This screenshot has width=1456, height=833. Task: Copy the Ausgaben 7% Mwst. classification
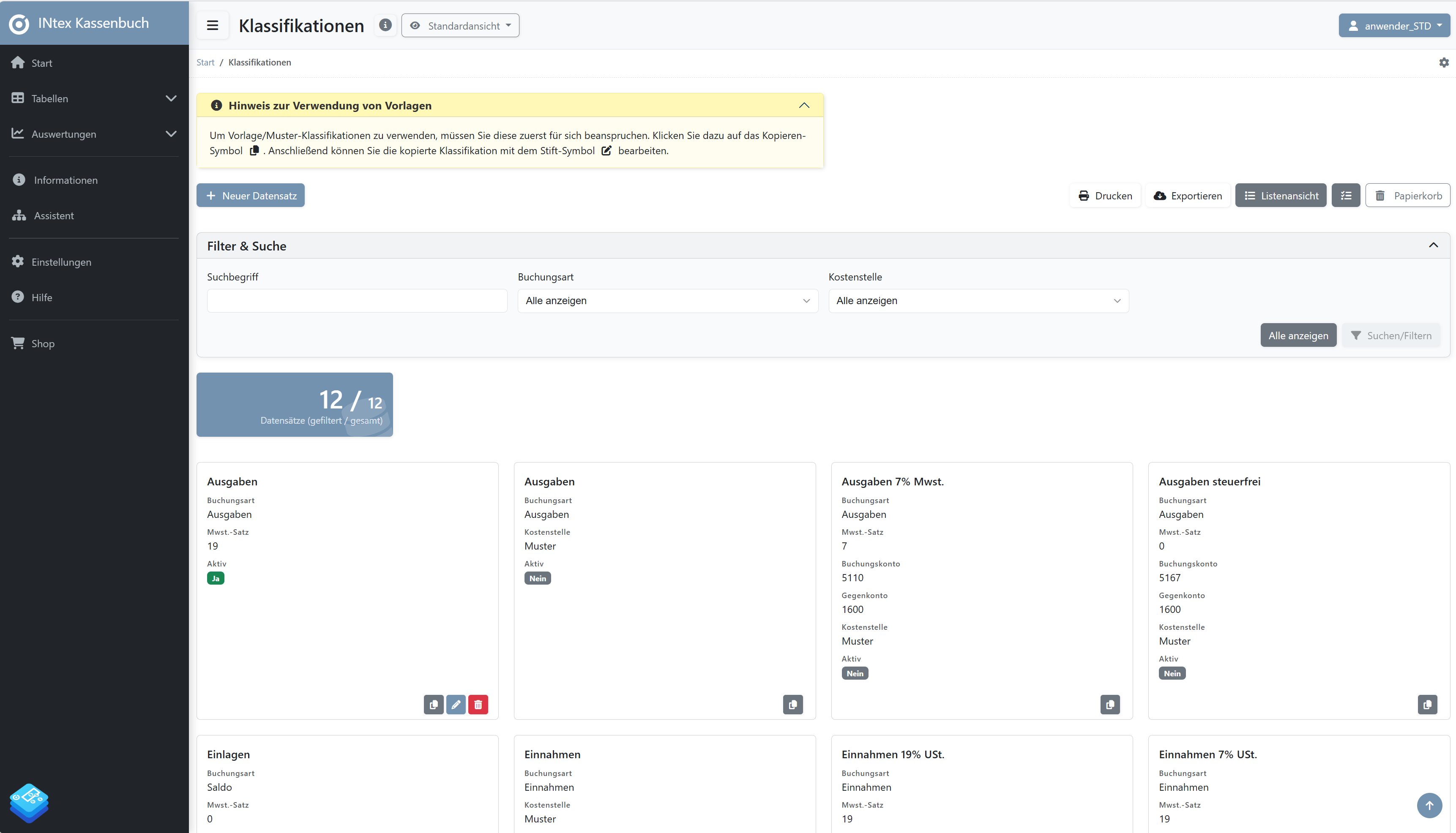(1110, 704)
